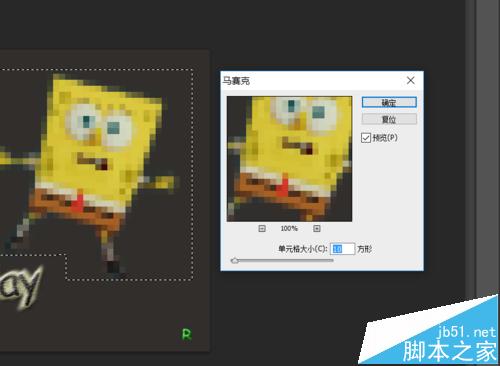Click the 方形 unit label beside cell size

tap(364, 249)
